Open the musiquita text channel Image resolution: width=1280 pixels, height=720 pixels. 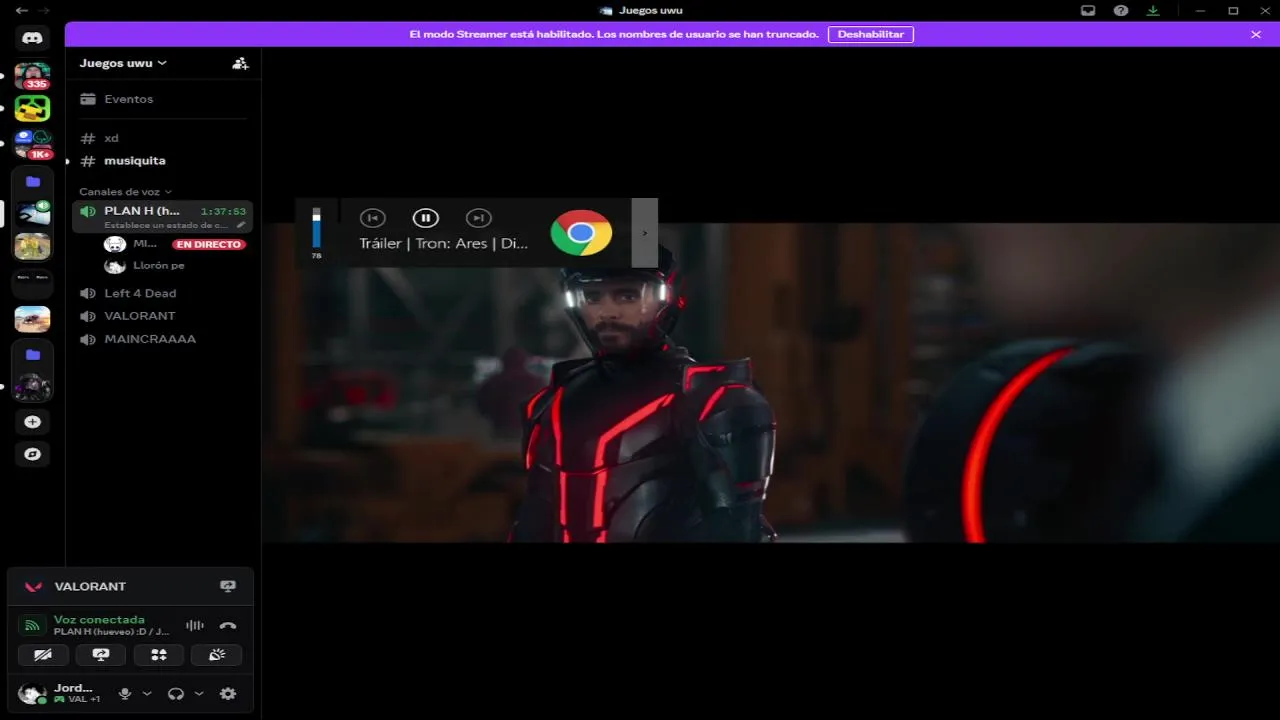pyautogui.click(x=163, y=161)
